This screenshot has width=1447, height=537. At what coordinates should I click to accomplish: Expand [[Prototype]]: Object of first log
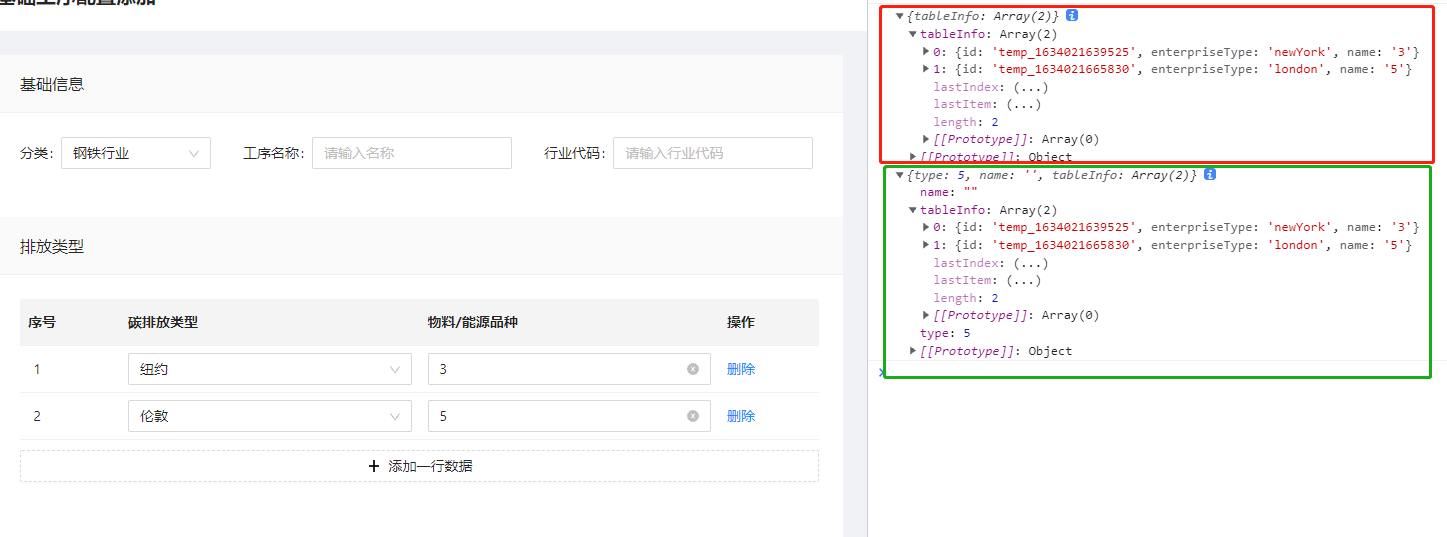[x=913, y=157]
